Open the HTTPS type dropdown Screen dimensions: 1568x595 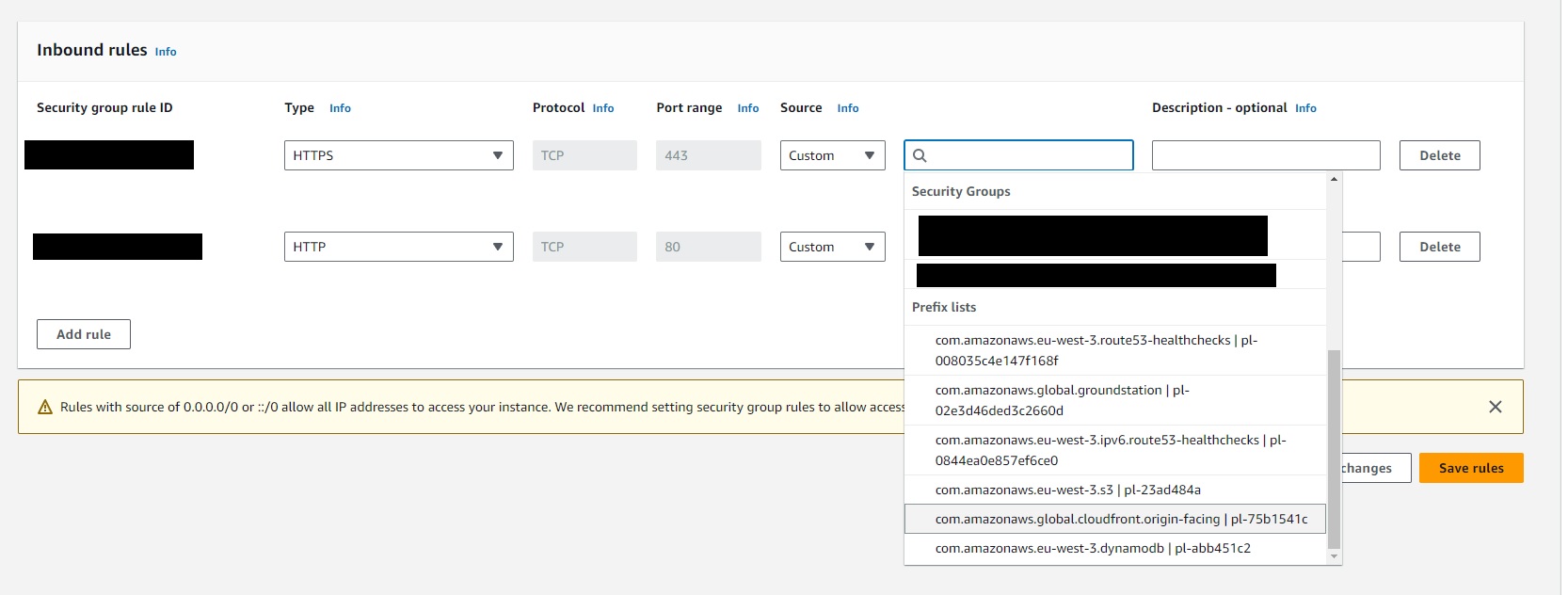click(x=398, y=155)
